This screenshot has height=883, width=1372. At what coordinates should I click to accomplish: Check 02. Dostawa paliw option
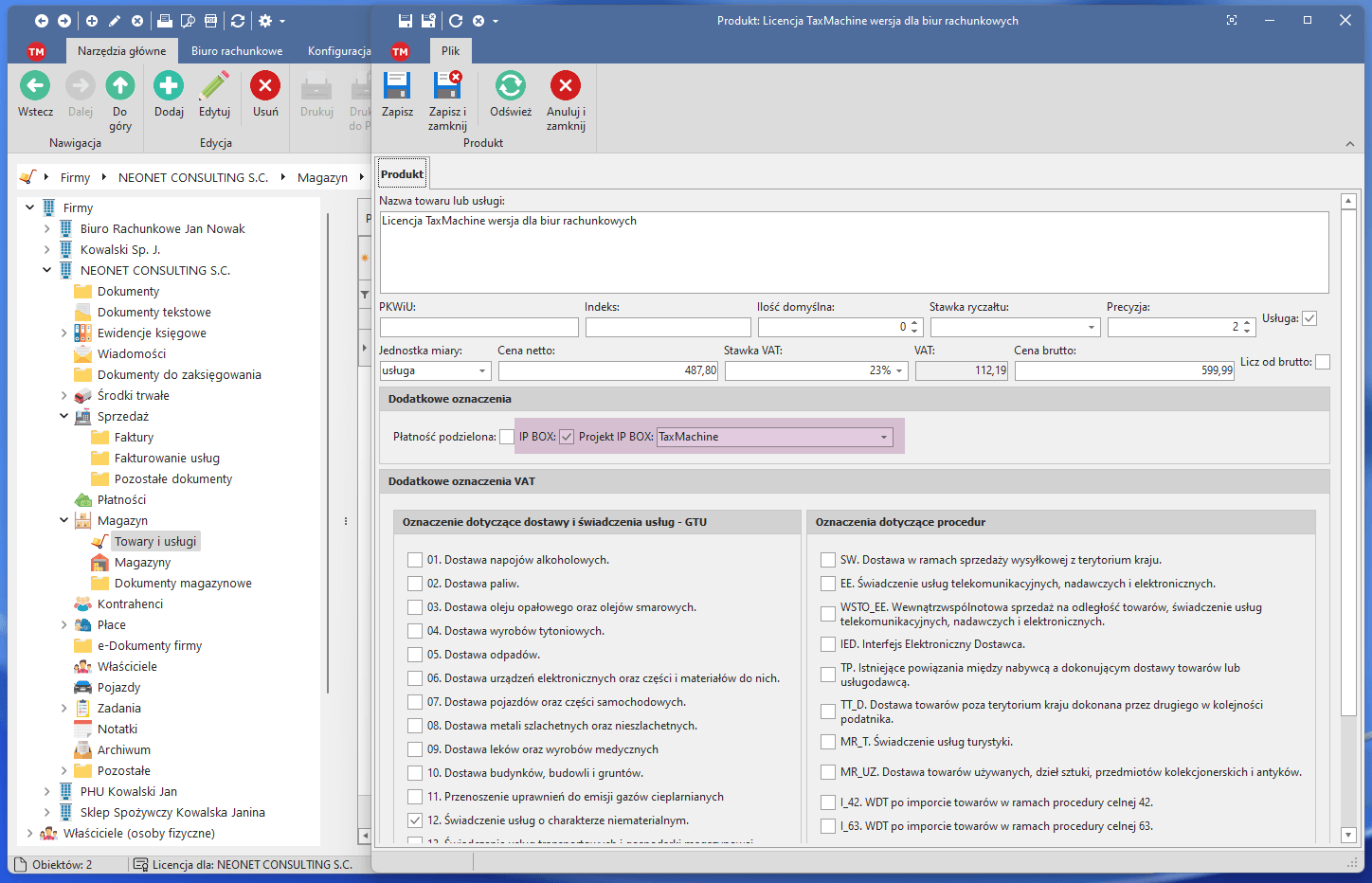point(415,584)
